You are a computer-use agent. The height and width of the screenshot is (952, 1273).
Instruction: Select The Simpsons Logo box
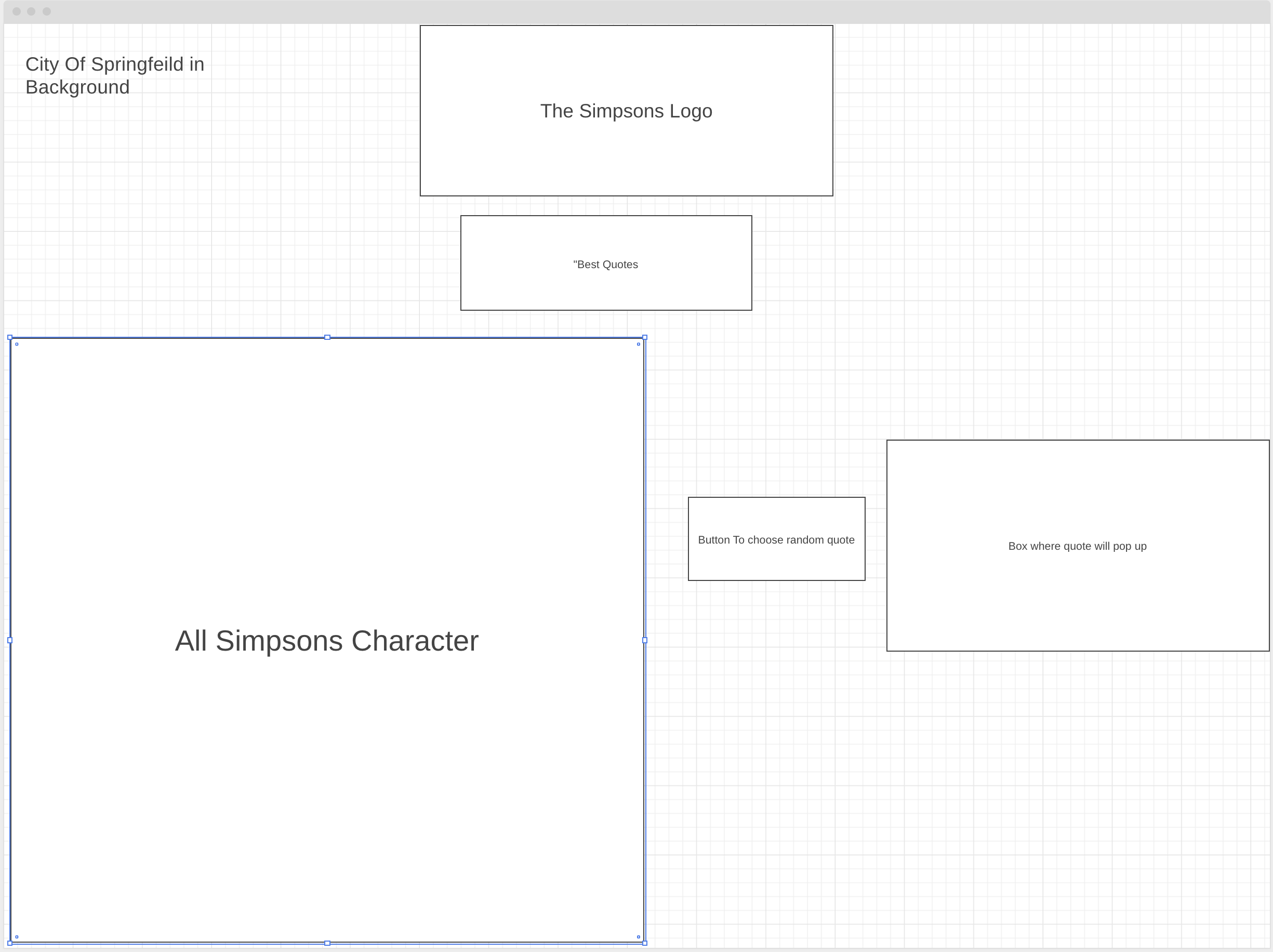click(x=626, y=111)
